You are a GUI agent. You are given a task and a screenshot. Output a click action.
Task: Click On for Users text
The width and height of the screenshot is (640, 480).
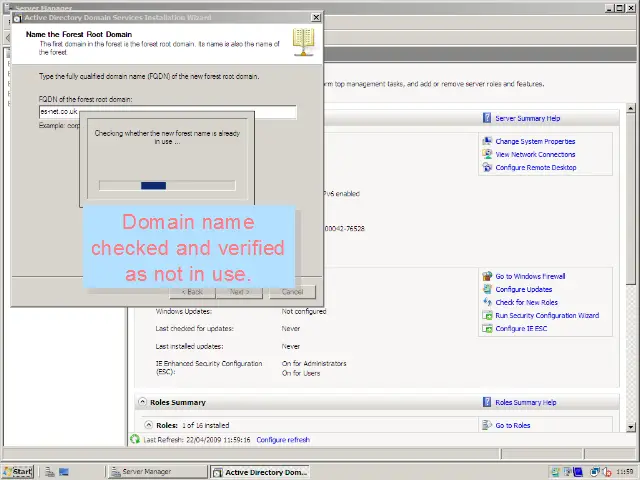tap(301, 373)
